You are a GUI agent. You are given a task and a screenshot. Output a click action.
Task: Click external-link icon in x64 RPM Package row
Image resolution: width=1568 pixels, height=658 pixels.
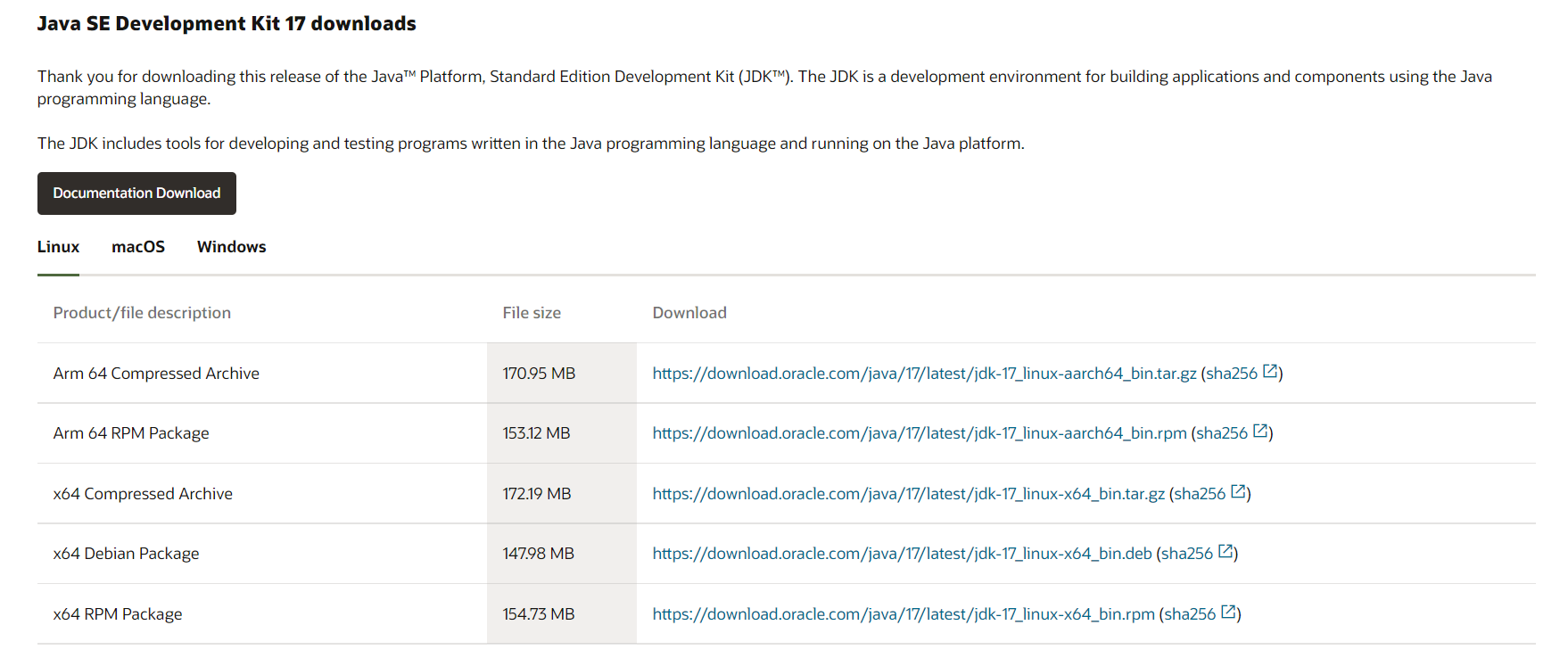(1228, 613)
